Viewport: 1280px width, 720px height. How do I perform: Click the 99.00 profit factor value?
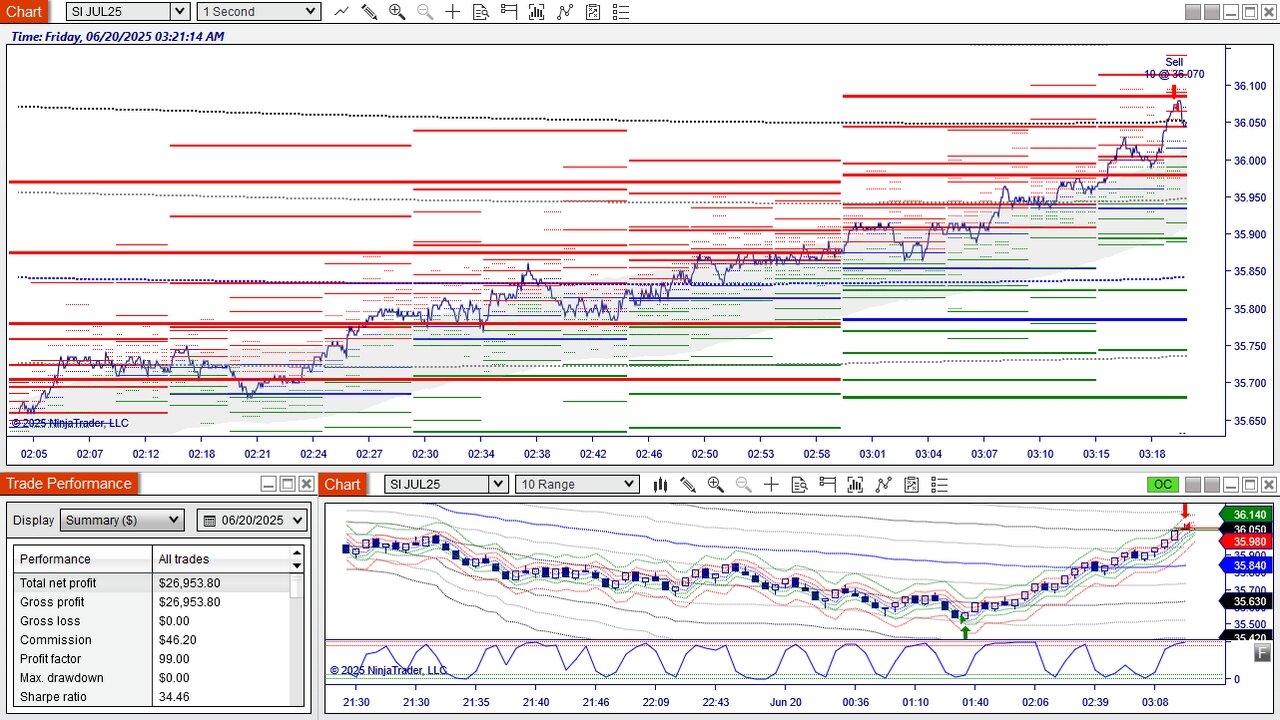pos(174,659)
